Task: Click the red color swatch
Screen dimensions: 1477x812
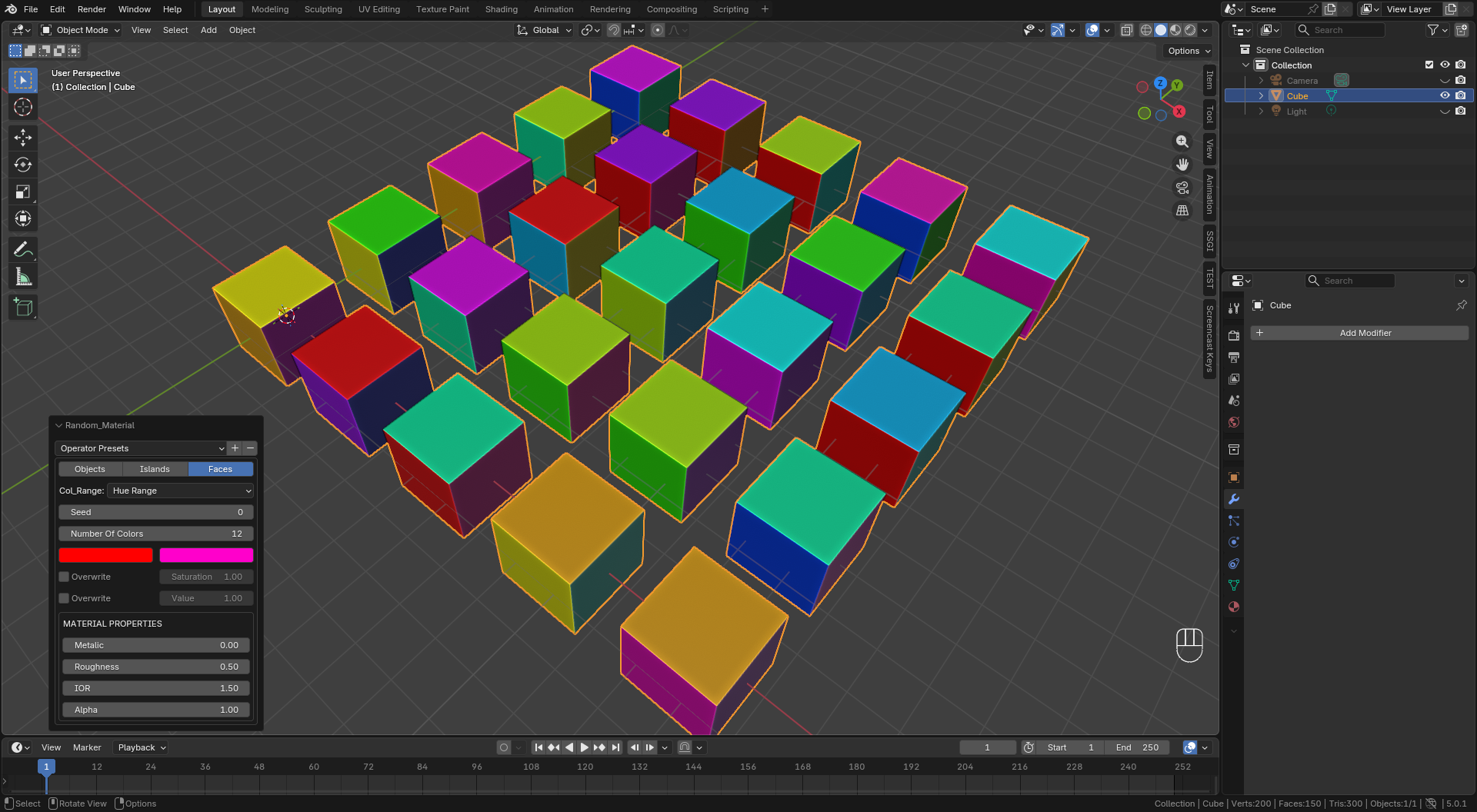Action: 106,555
